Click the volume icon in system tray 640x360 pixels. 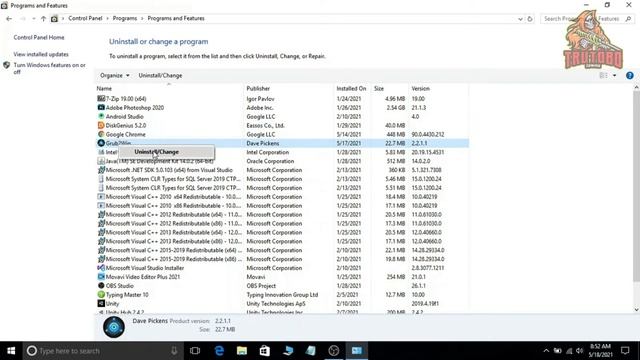[x=580, y=351]
